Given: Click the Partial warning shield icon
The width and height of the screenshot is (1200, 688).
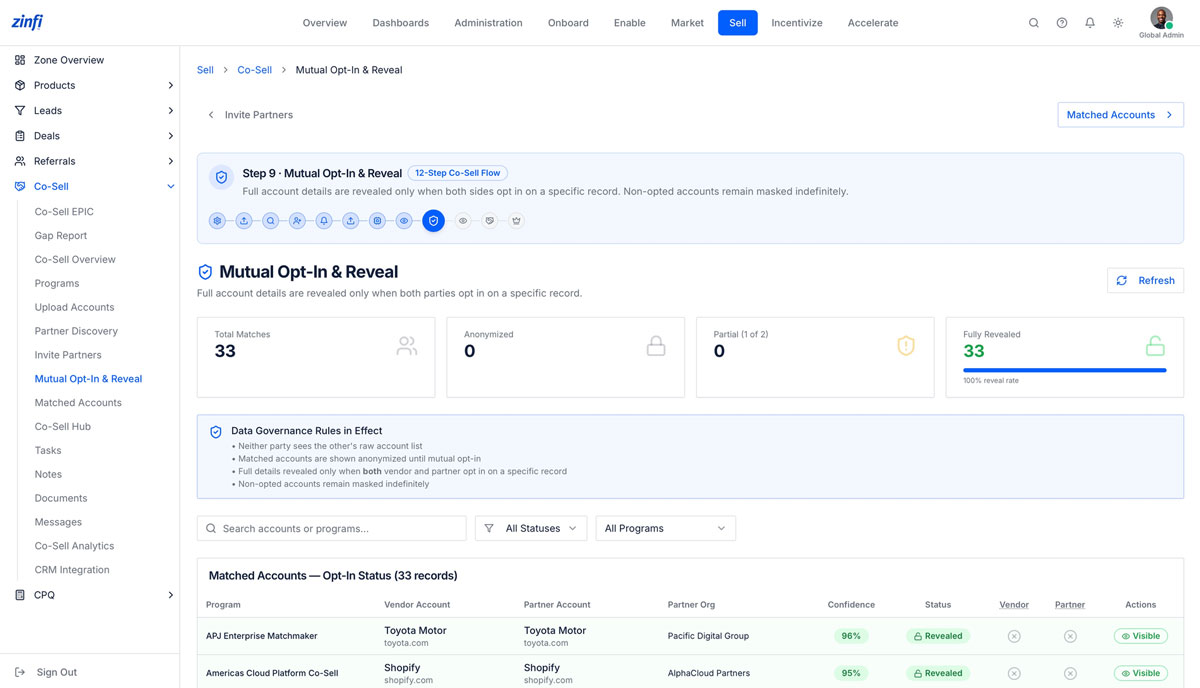Looking at the screenshot, I should click(906, 346).
